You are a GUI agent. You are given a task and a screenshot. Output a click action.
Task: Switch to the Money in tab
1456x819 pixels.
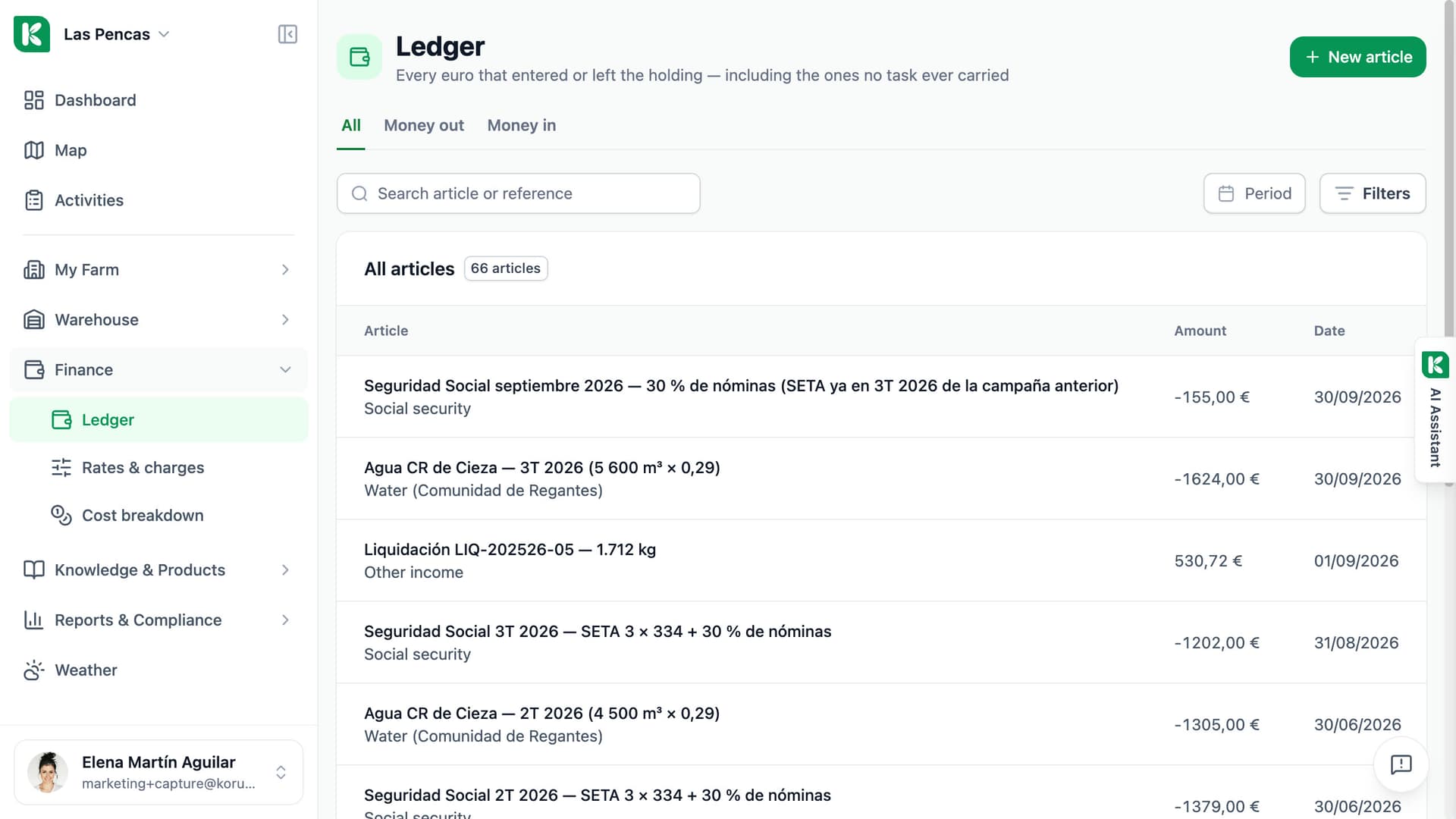[522, 126]
